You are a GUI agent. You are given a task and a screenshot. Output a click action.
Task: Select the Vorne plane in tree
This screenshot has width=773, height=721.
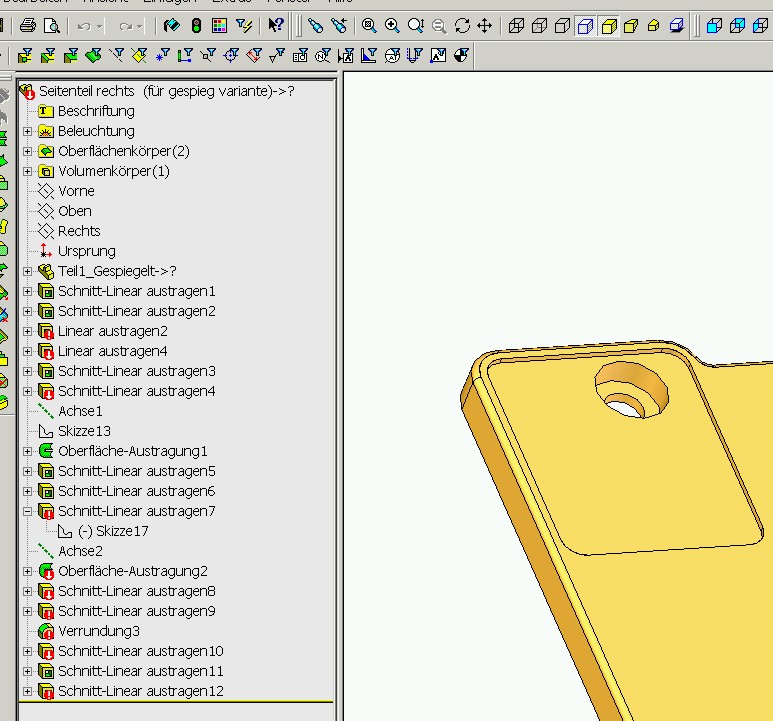[x=76, y=191]
